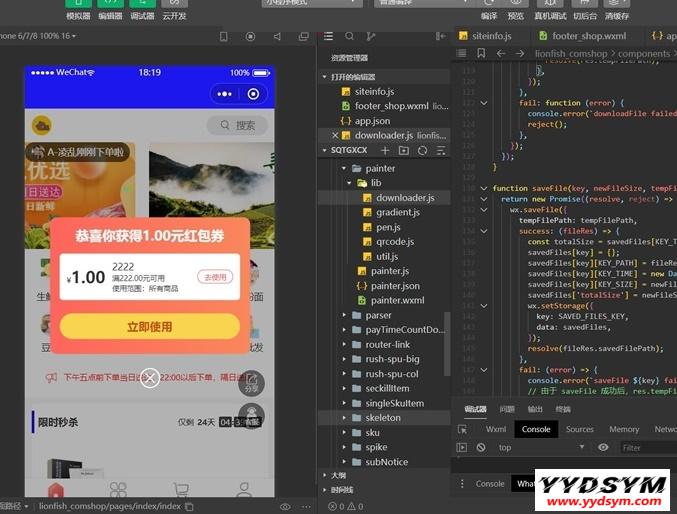
Task: Switch to the footer_shop.wxml editor tab
Action: 581,35
